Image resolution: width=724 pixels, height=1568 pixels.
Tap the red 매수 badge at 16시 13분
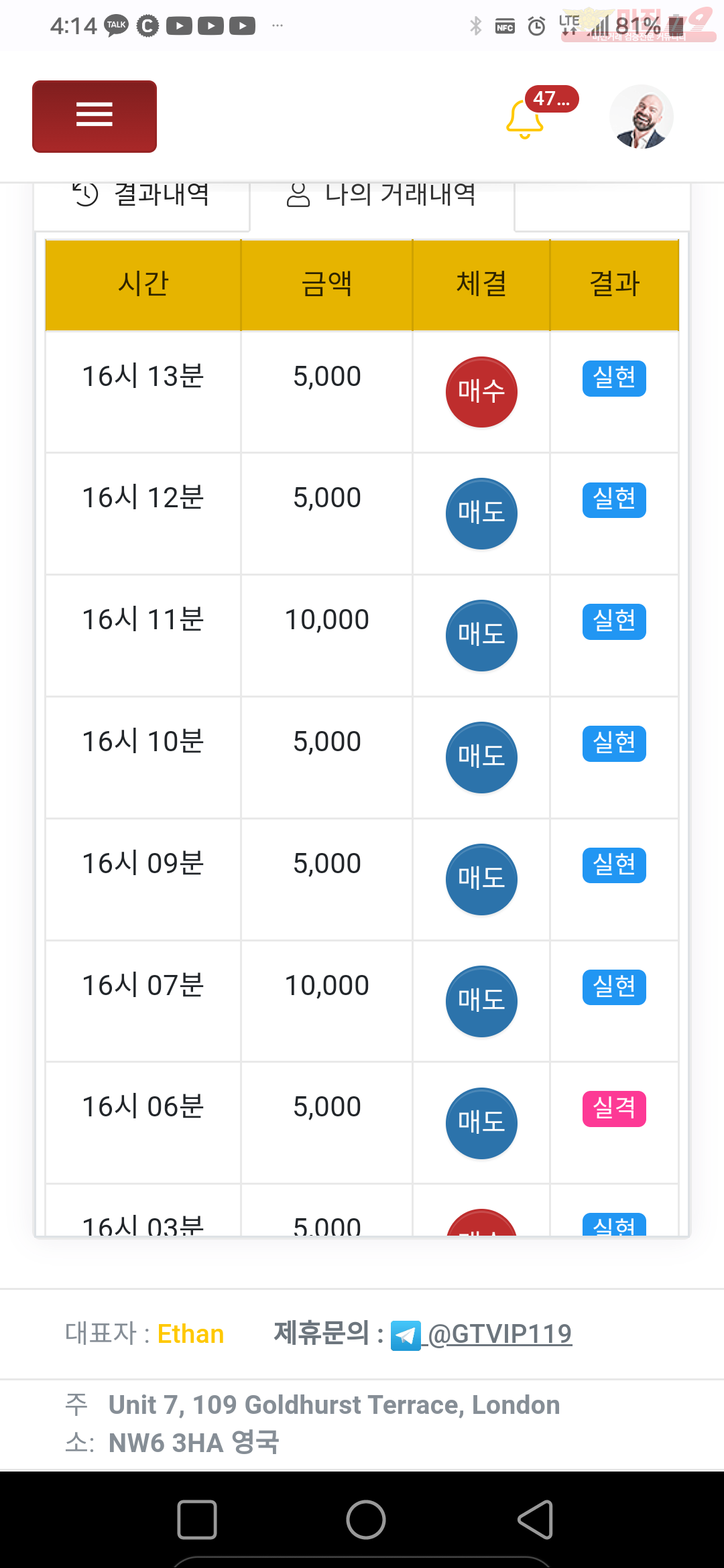click(481, 392)
